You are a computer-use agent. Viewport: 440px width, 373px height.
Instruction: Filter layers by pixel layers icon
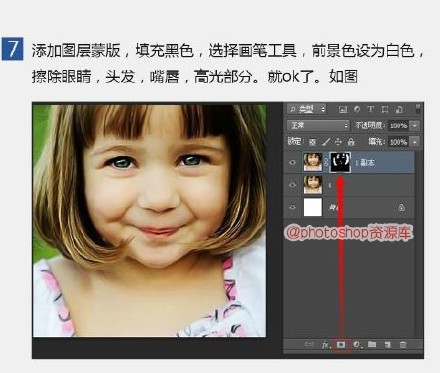tap(343, 109)
